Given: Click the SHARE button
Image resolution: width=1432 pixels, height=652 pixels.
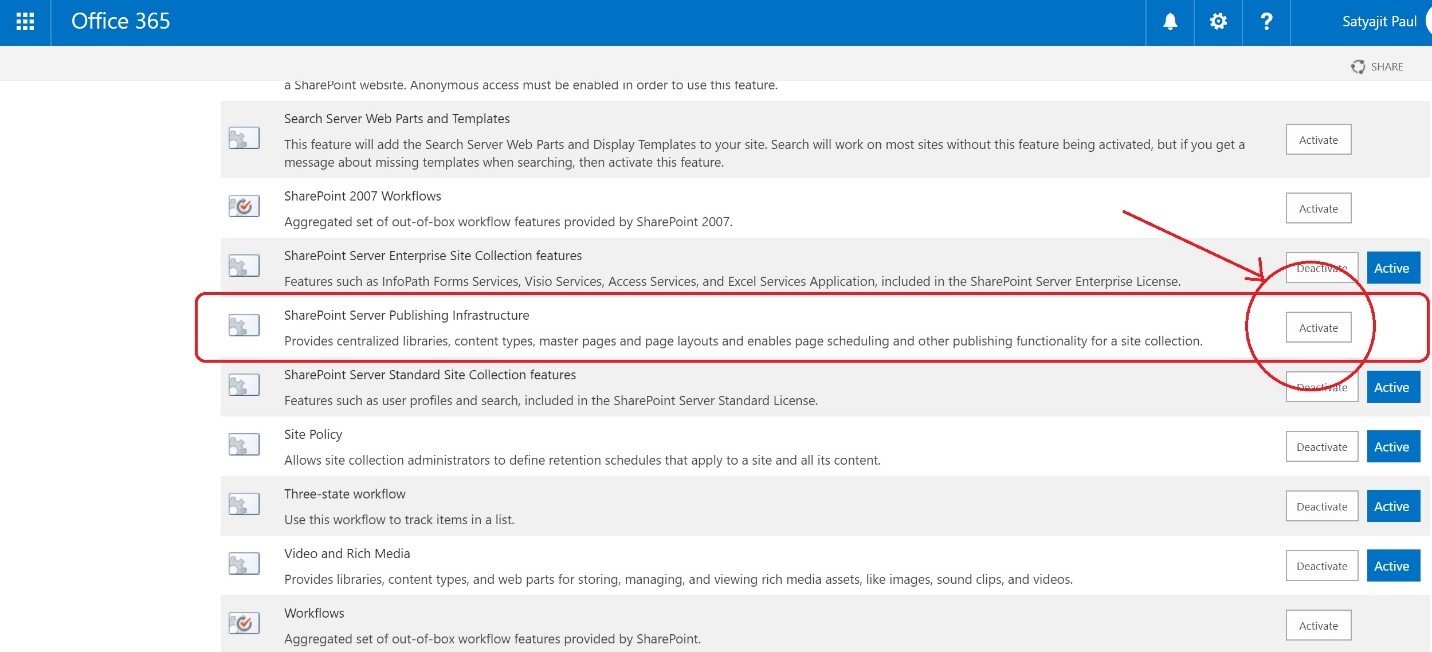Looking at the screenshot, I should 1377,67.
